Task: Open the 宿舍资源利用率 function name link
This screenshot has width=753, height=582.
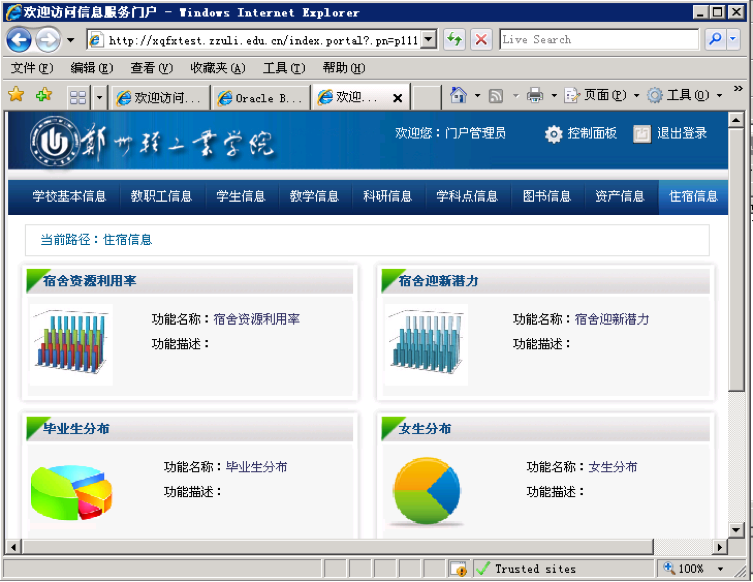Action: tap(256, 319)
